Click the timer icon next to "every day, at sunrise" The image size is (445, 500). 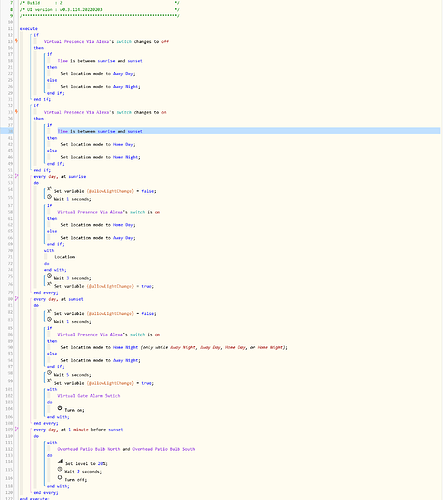pos(16,176)
